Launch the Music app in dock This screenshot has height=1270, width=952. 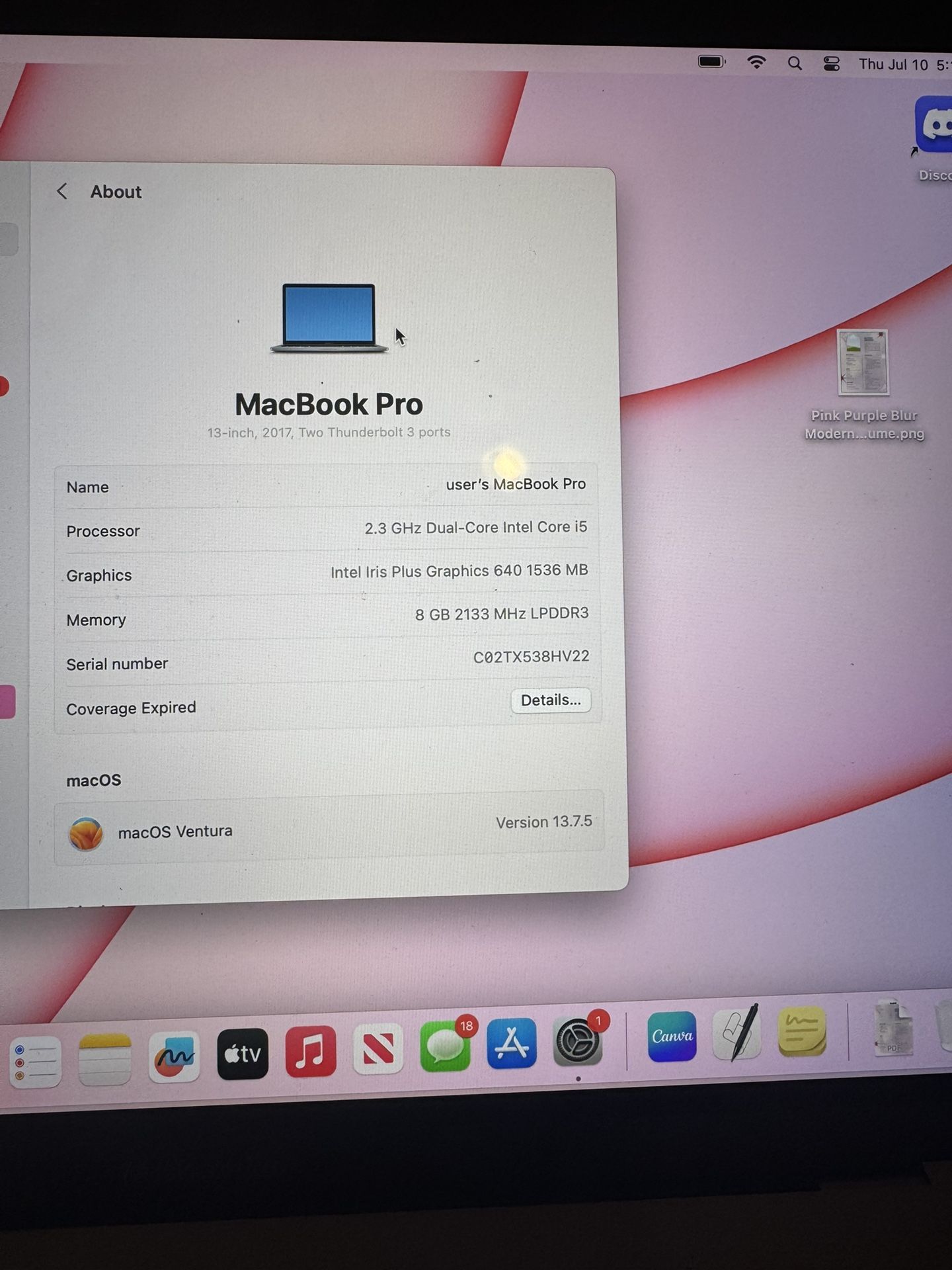(x=311, y=1050)
